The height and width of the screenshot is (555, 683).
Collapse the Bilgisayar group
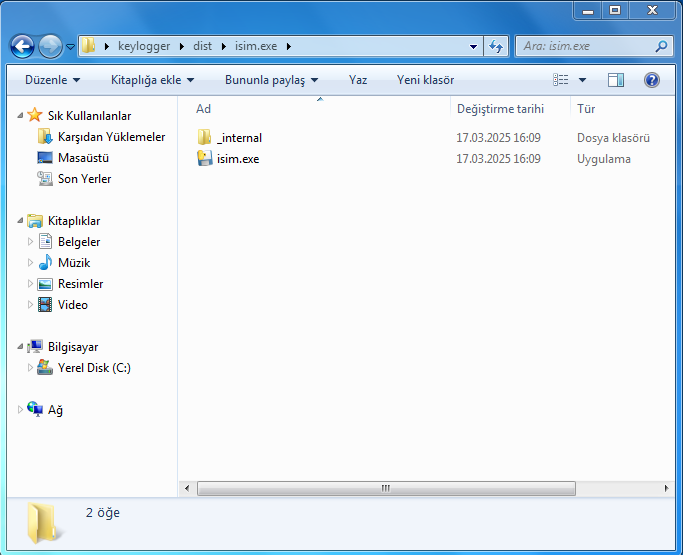(x=20, y=346)
